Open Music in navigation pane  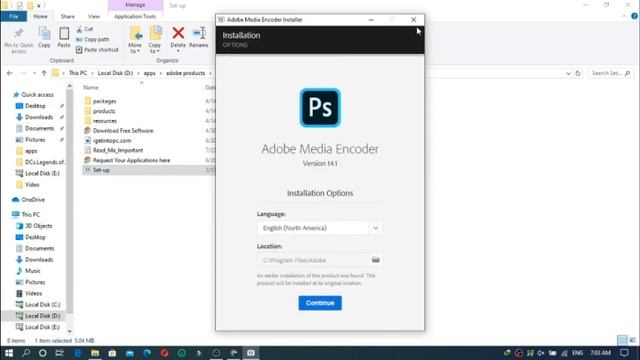click(33, 271)
